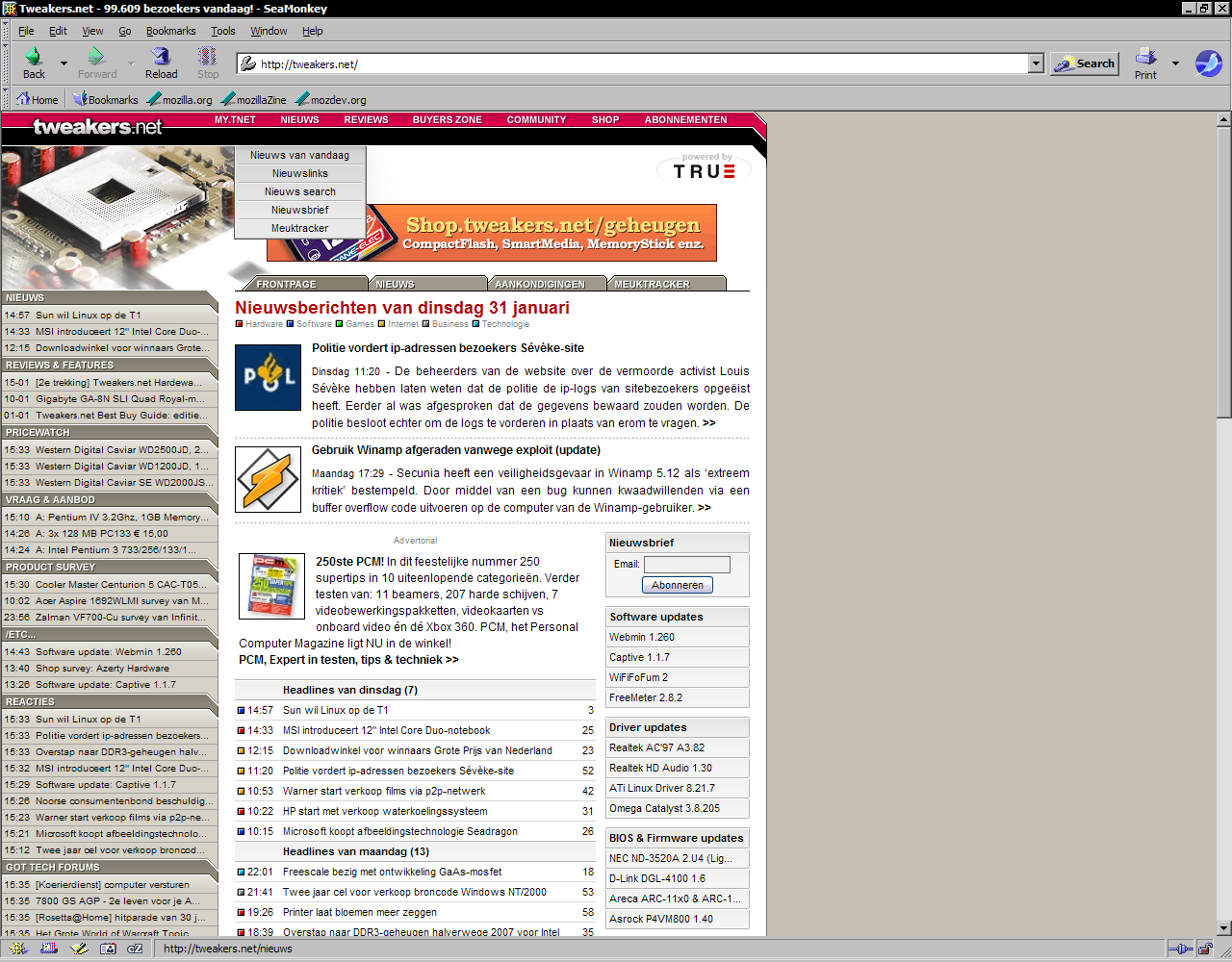Click the Stop loading icon
Viewport: 1232px width, 962px height.
click(x=208, y=57)
